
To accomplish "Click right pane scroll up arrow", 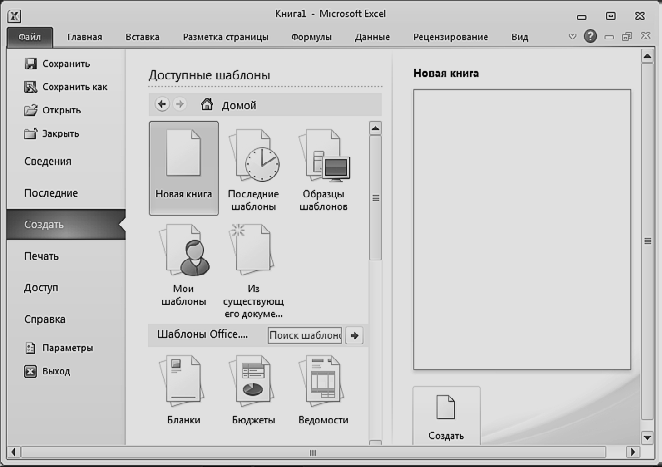I will [x=647, y=56].
